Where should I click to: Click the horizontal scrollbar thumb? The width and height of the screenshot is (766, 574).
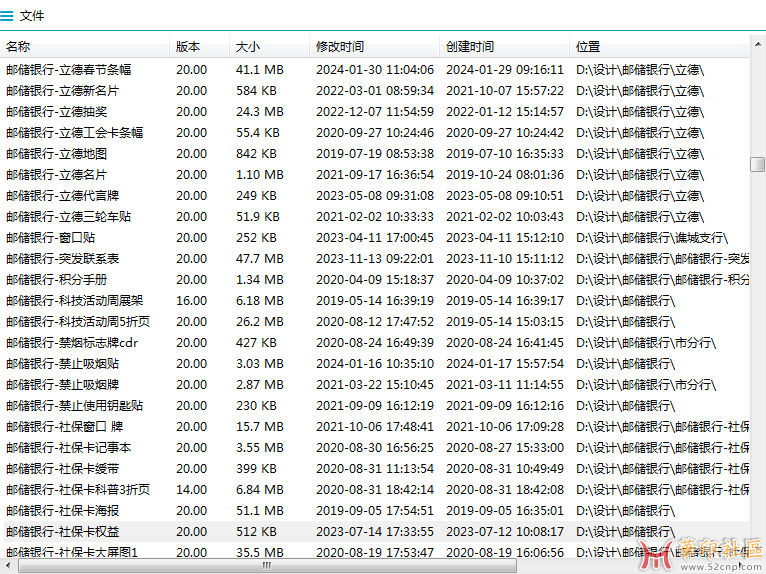point(267,566)
